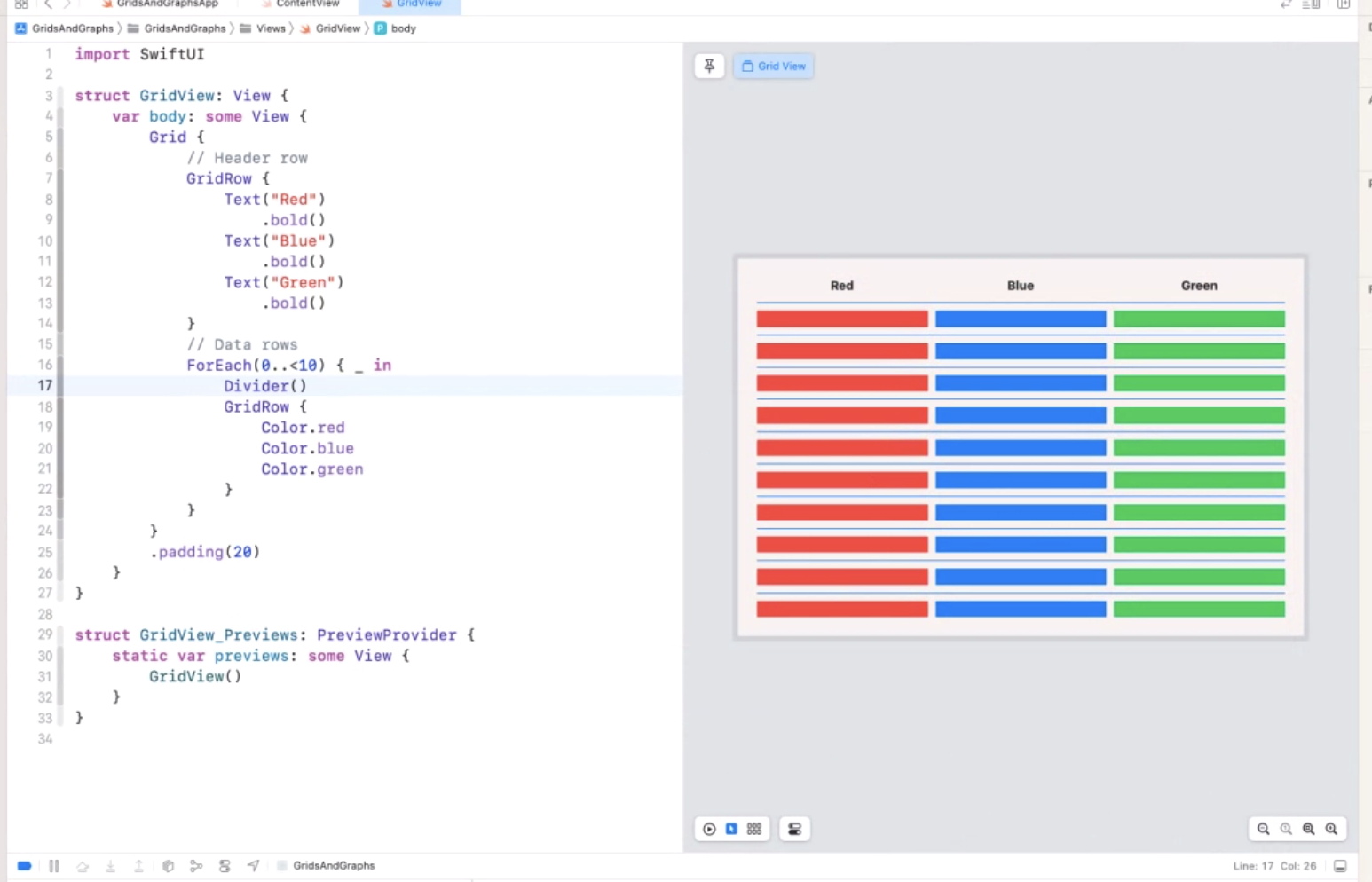This screenshot has height=882, width=1372.
Task: Click the step out debug icon
Action: coord(139,866)
